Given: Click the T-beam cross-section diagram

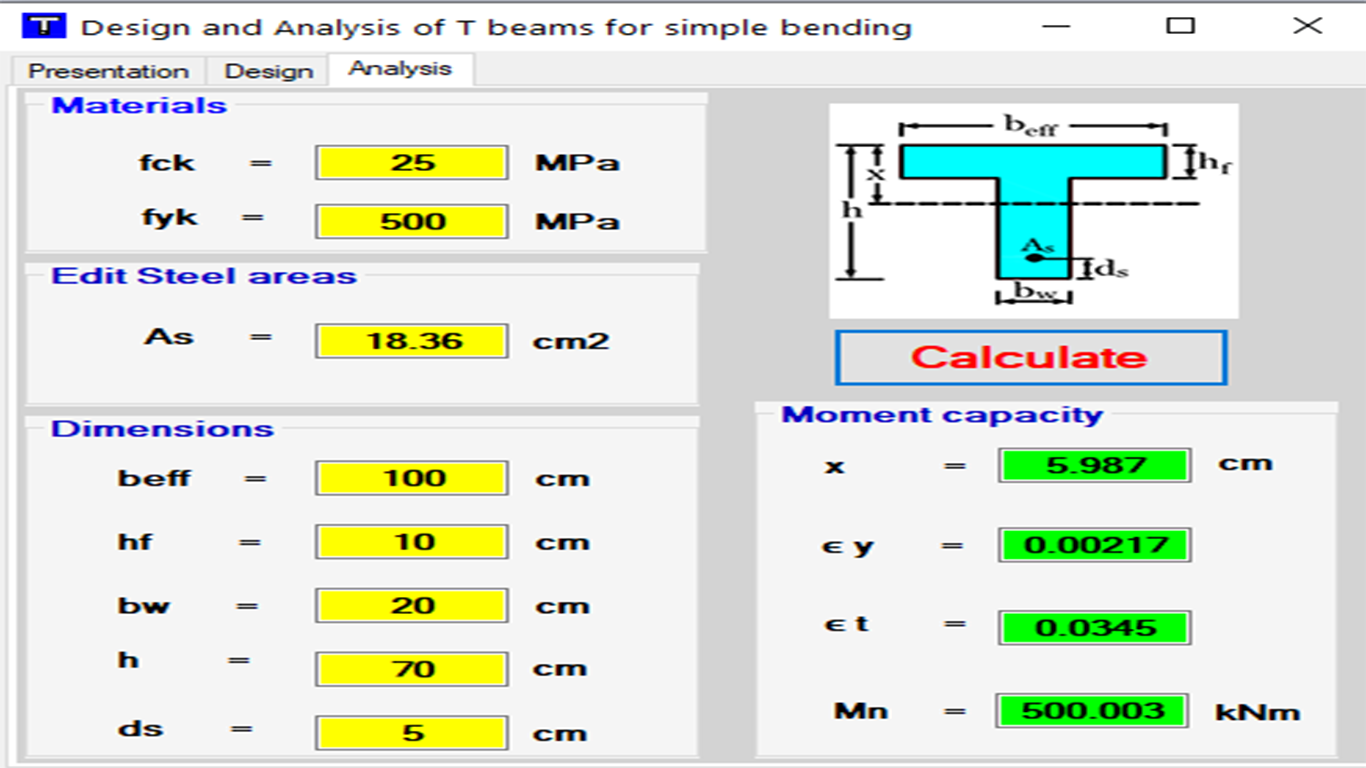Looking at the screenshot, I should 1033,211.
